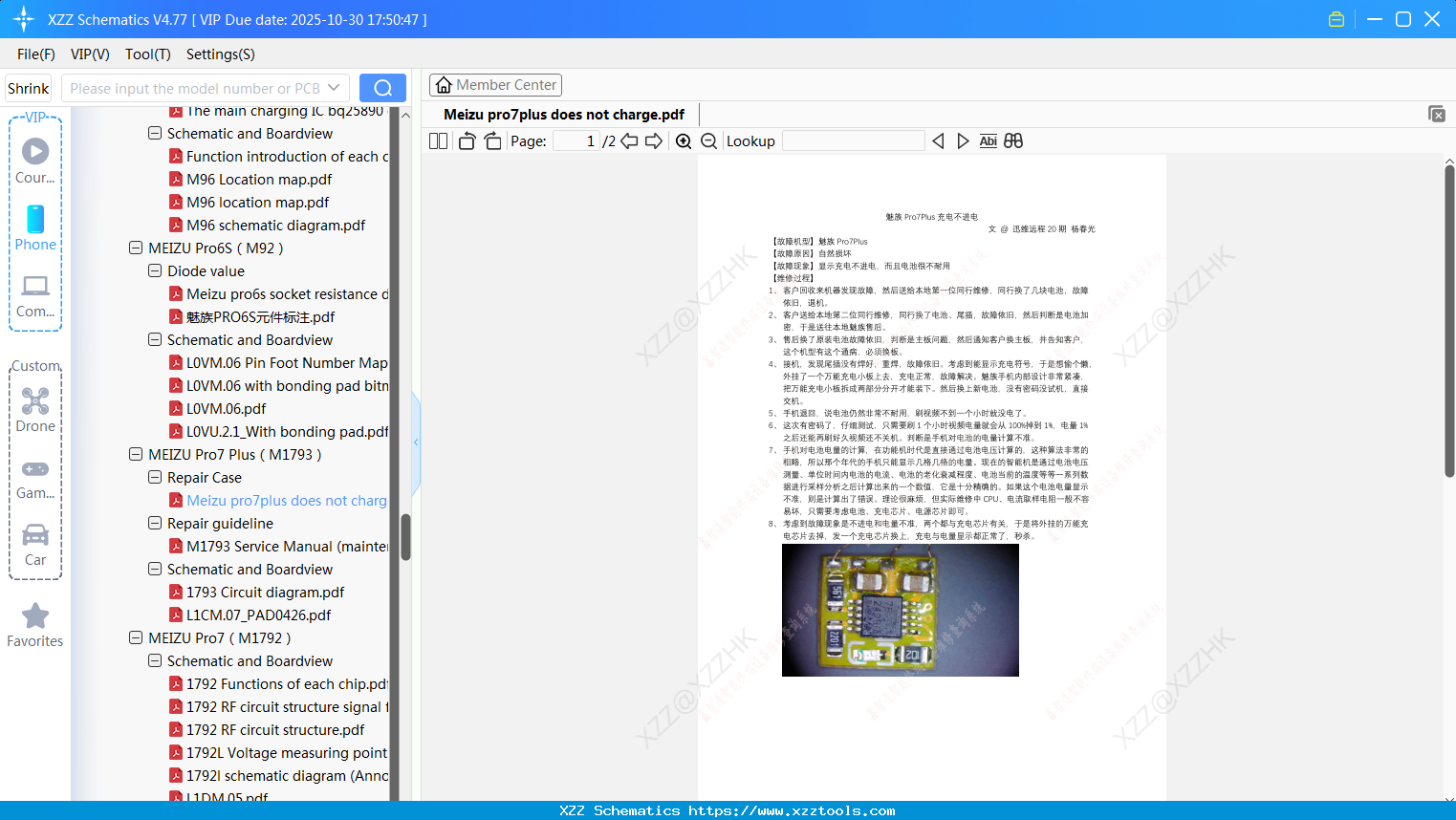The height and width of the screenshot is (820, 1456).
Task: Open xzztools.com link in status bar
Action: 792,810
